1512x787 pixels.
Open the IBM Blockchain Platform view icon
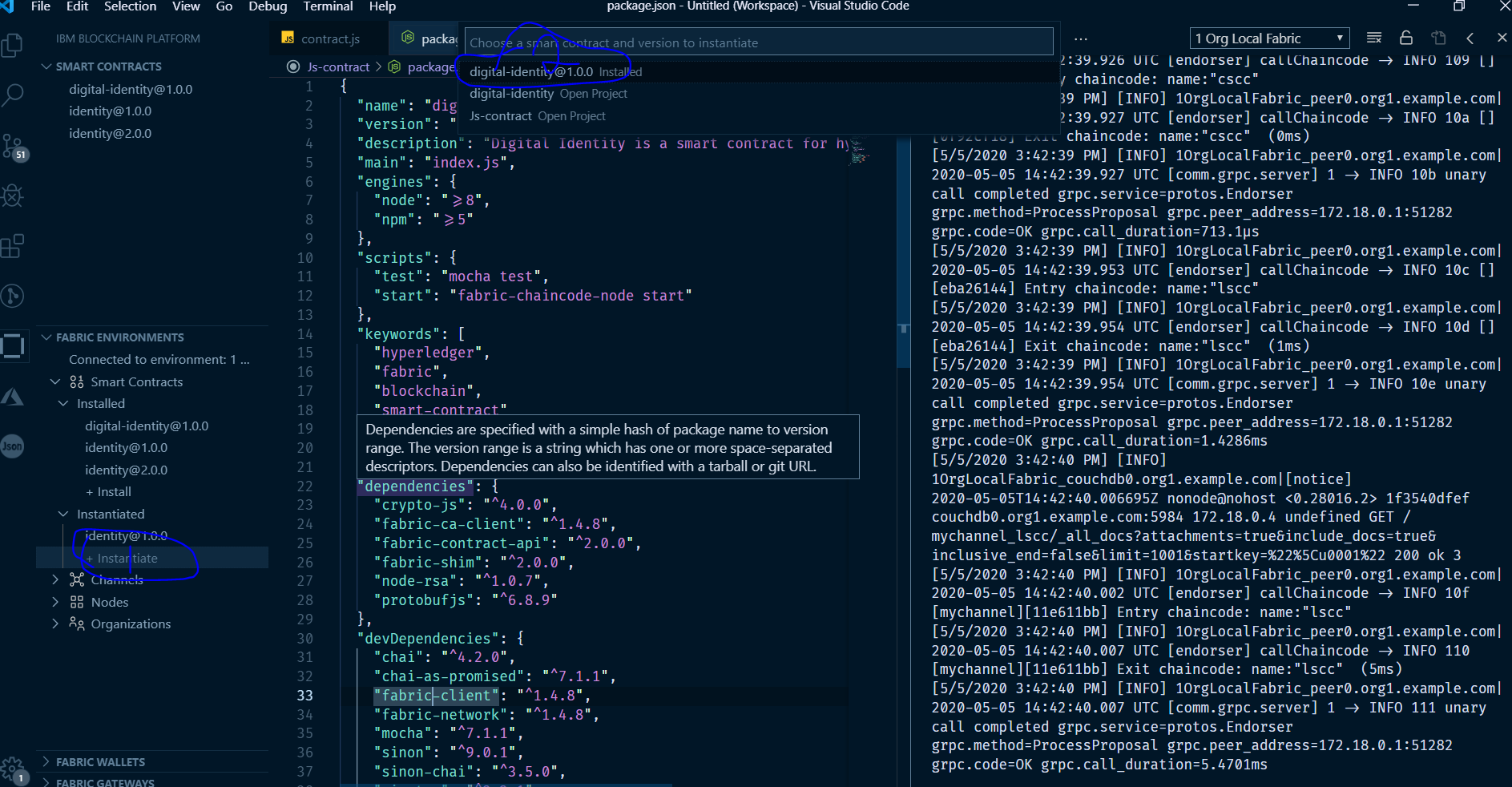tap(13, 346)
